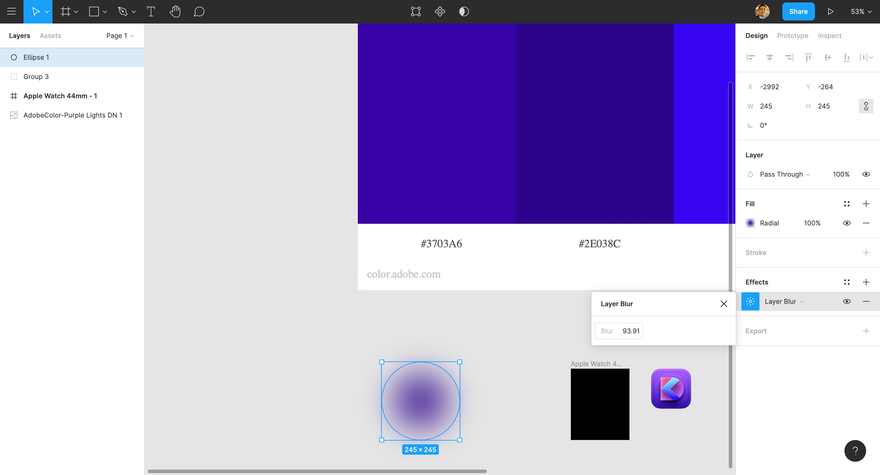Screen dimensions: 880x475
Task: Present the prototype with play icon
Action: coord(830,11)
